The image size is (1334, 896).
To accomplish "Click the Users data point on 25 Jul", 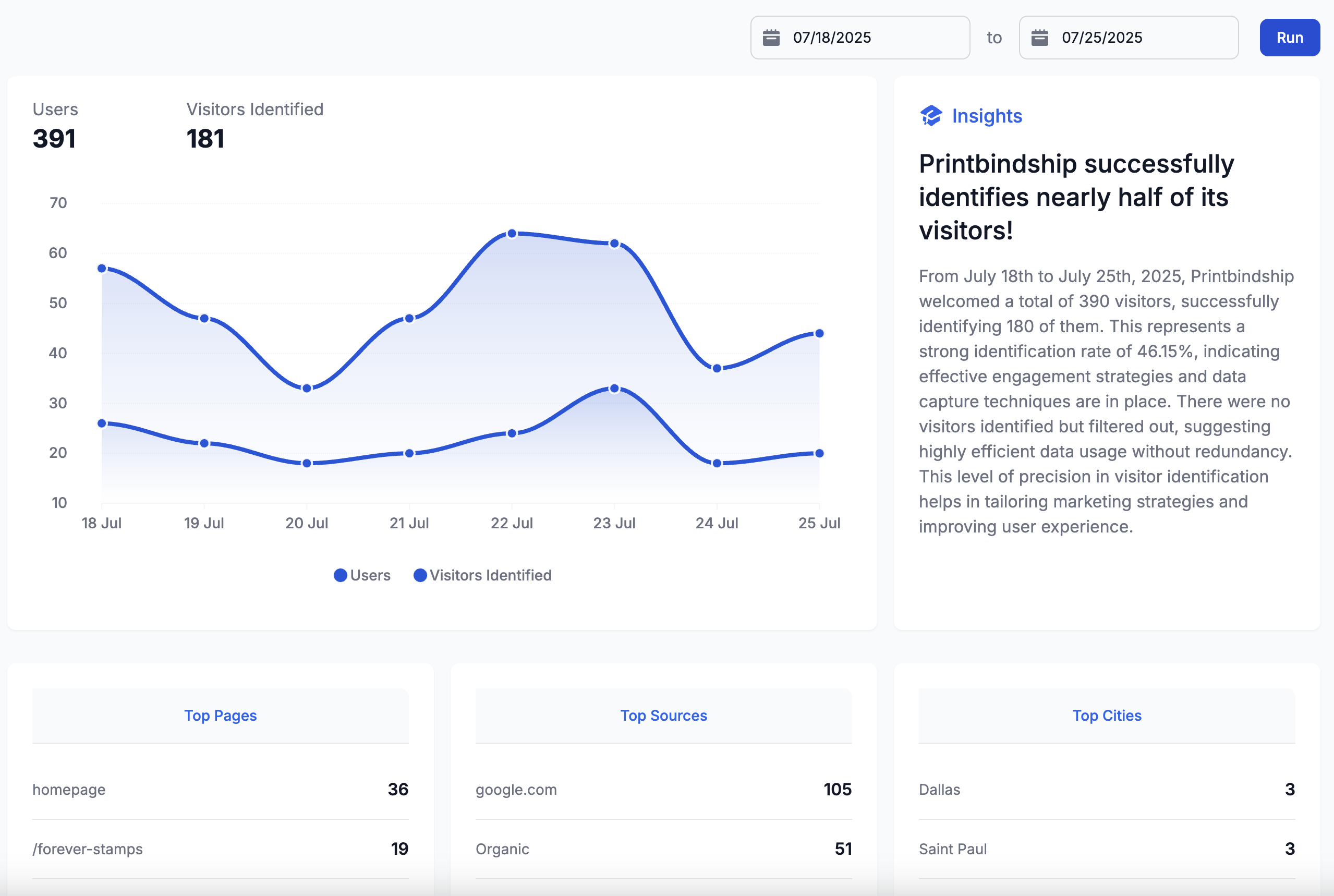I will pyautogui.click(x=819, y=333).
